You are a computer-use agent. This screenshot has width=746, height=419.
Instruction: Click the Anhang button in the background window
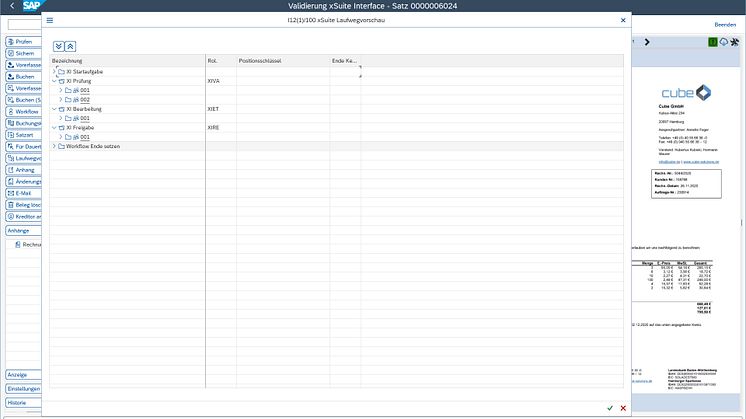click(23, 170)
